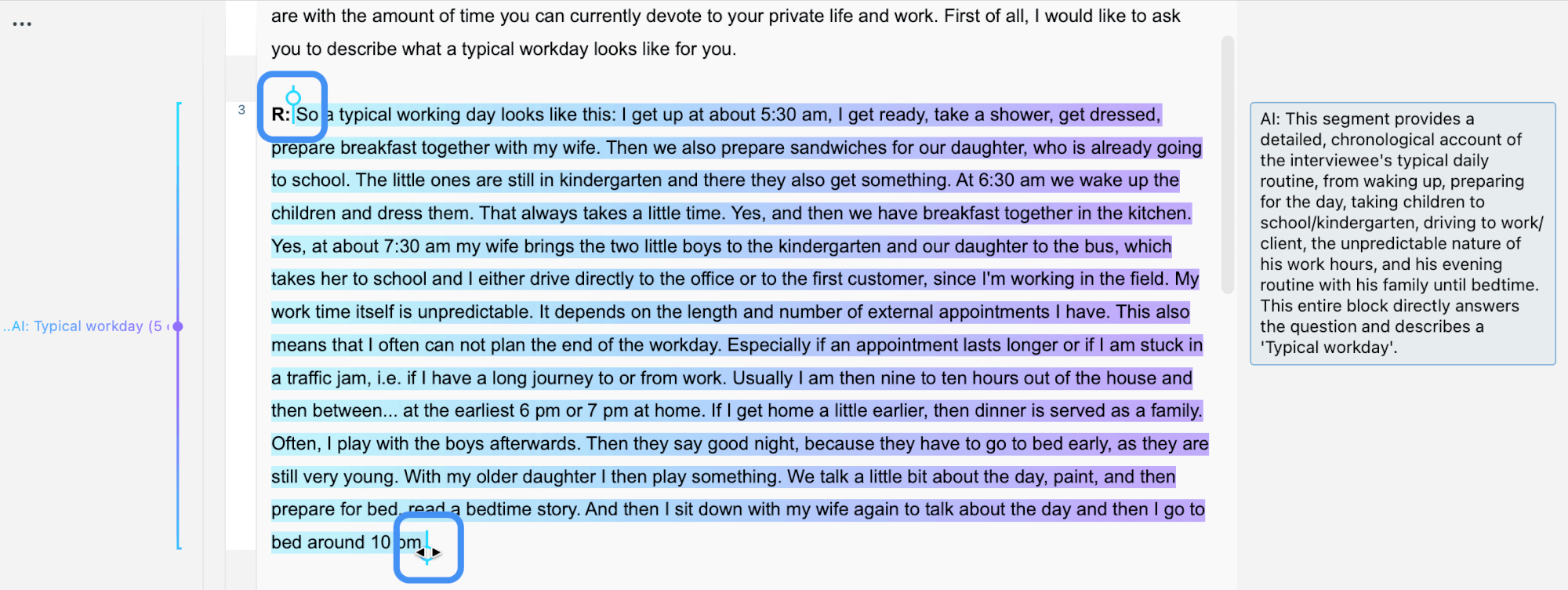Open the AI explanation comment box

pyautogui.click(x=1402, y=233)
